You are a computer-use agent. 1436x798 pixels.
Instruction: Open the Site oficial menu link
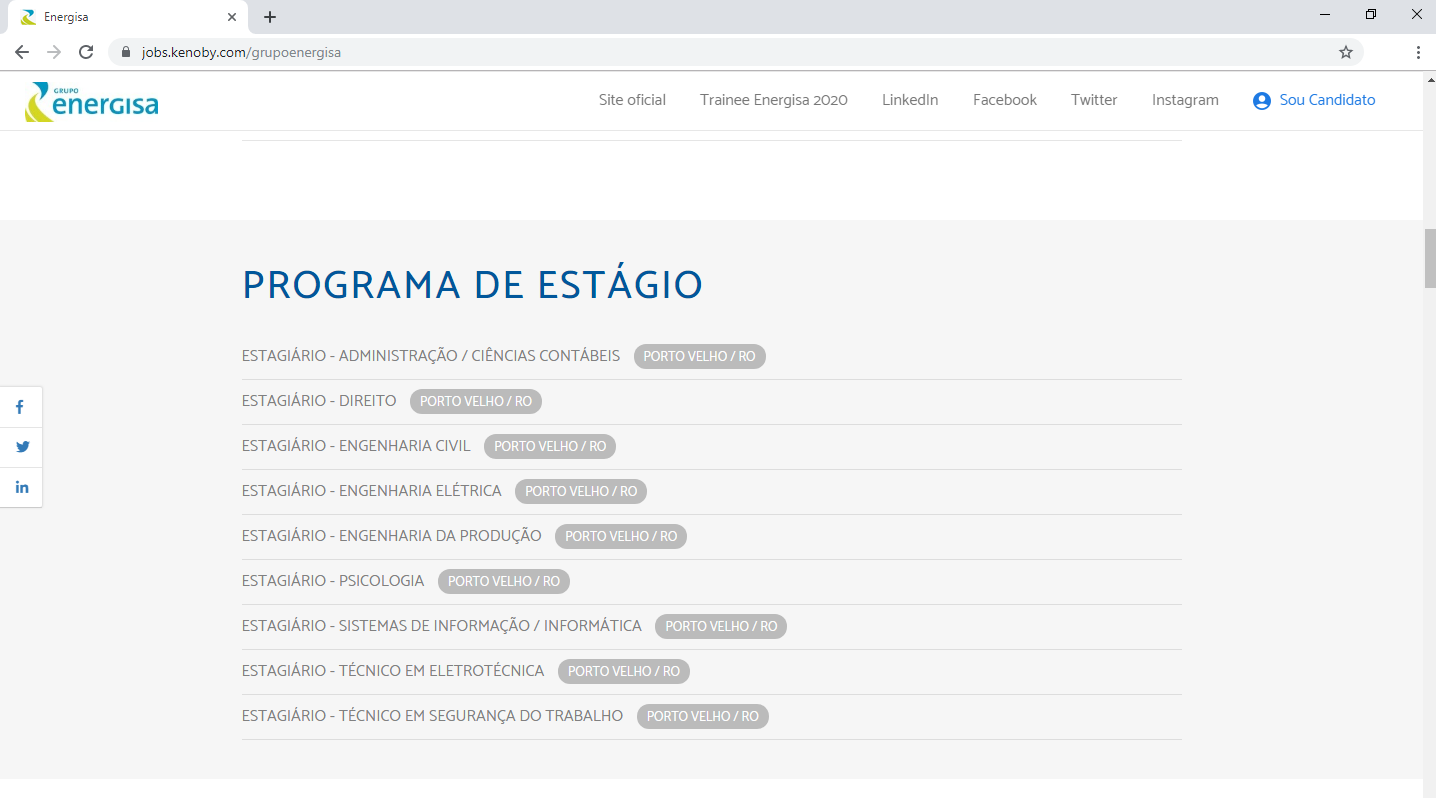pyautogui.click(x=632, y=100)
